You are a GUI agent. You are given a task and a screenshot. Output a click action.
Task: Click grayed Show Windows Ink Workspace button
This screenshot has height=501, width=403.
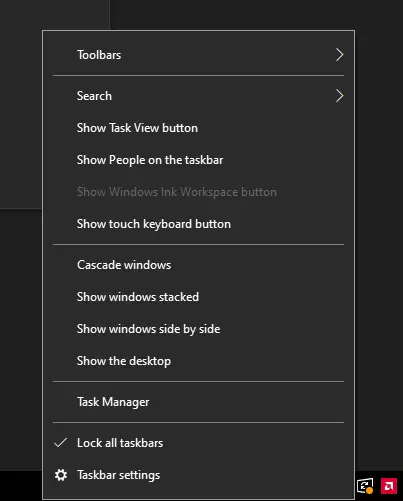coord(198,192)
